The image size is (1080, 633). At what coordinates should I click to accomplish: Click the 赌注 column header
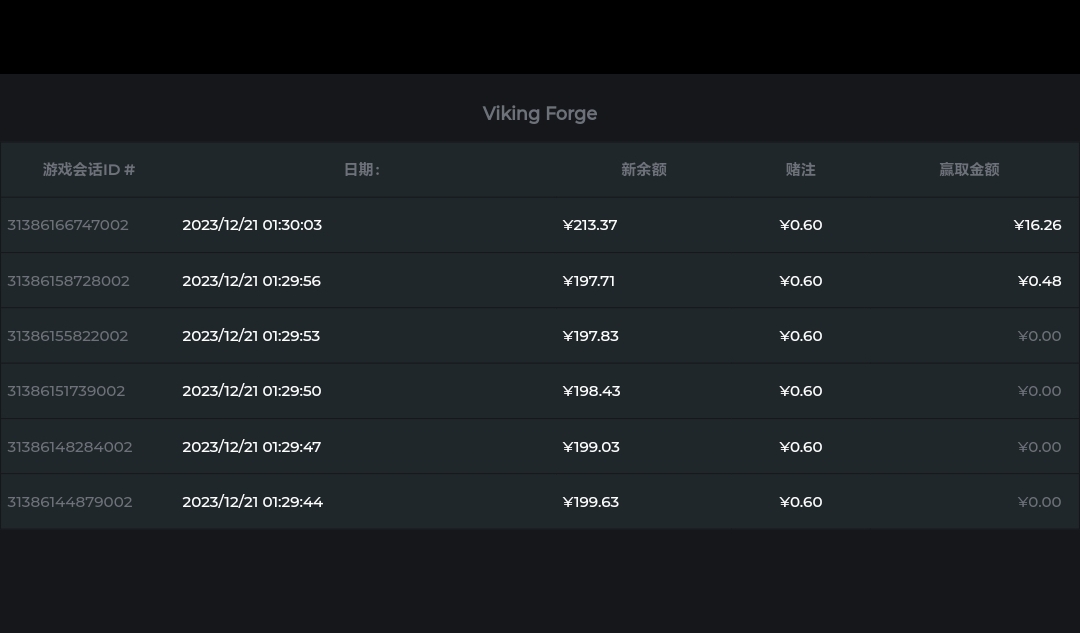pyautogui.click(x=800, y=169)
